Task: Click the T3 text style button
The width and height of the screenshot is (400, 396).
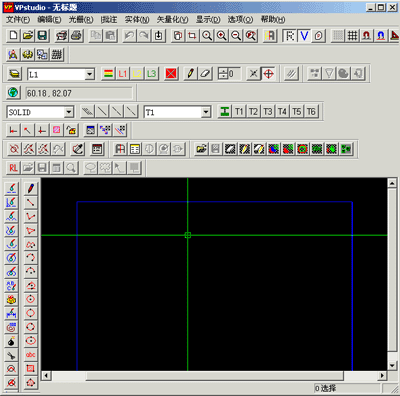Action: [268, 112]
